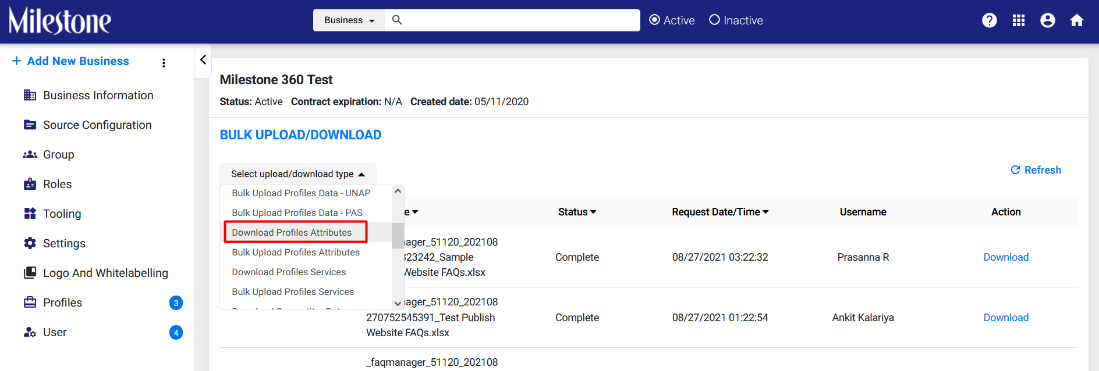Click the Logo And Whitelabelling icon
The image size is (1099, 371).
[x=29, y=273]
